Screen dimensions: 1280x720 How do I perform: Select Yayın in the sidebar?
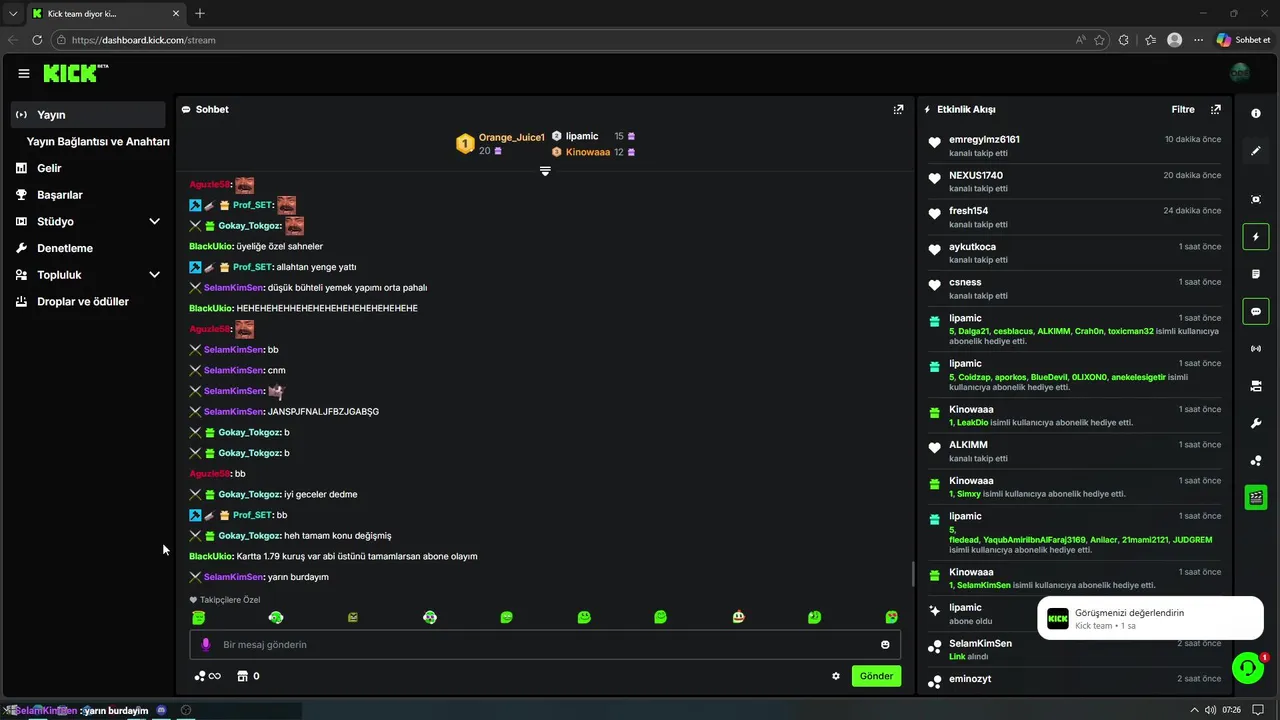pyautogui.click(x=88, y=114)
